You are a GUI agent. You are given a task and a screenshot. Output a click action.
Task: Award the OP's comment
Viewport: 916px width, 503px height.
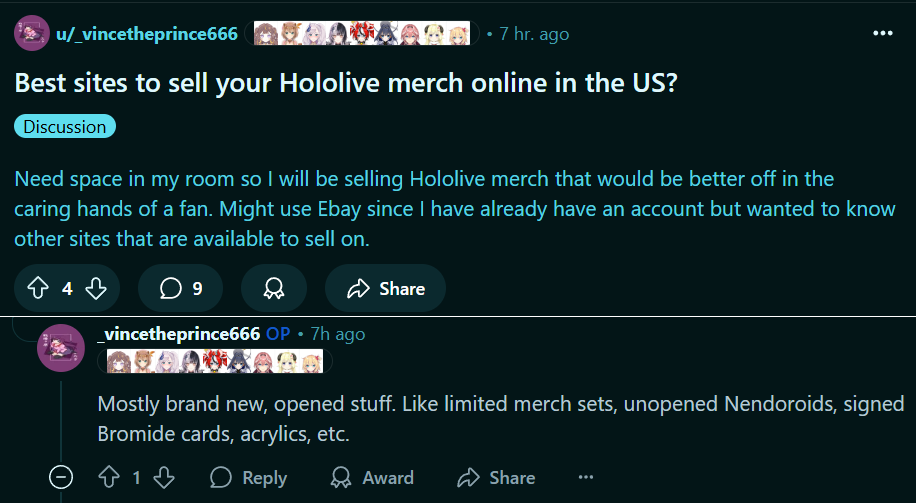pyautogui.click(x=372, y=478)
